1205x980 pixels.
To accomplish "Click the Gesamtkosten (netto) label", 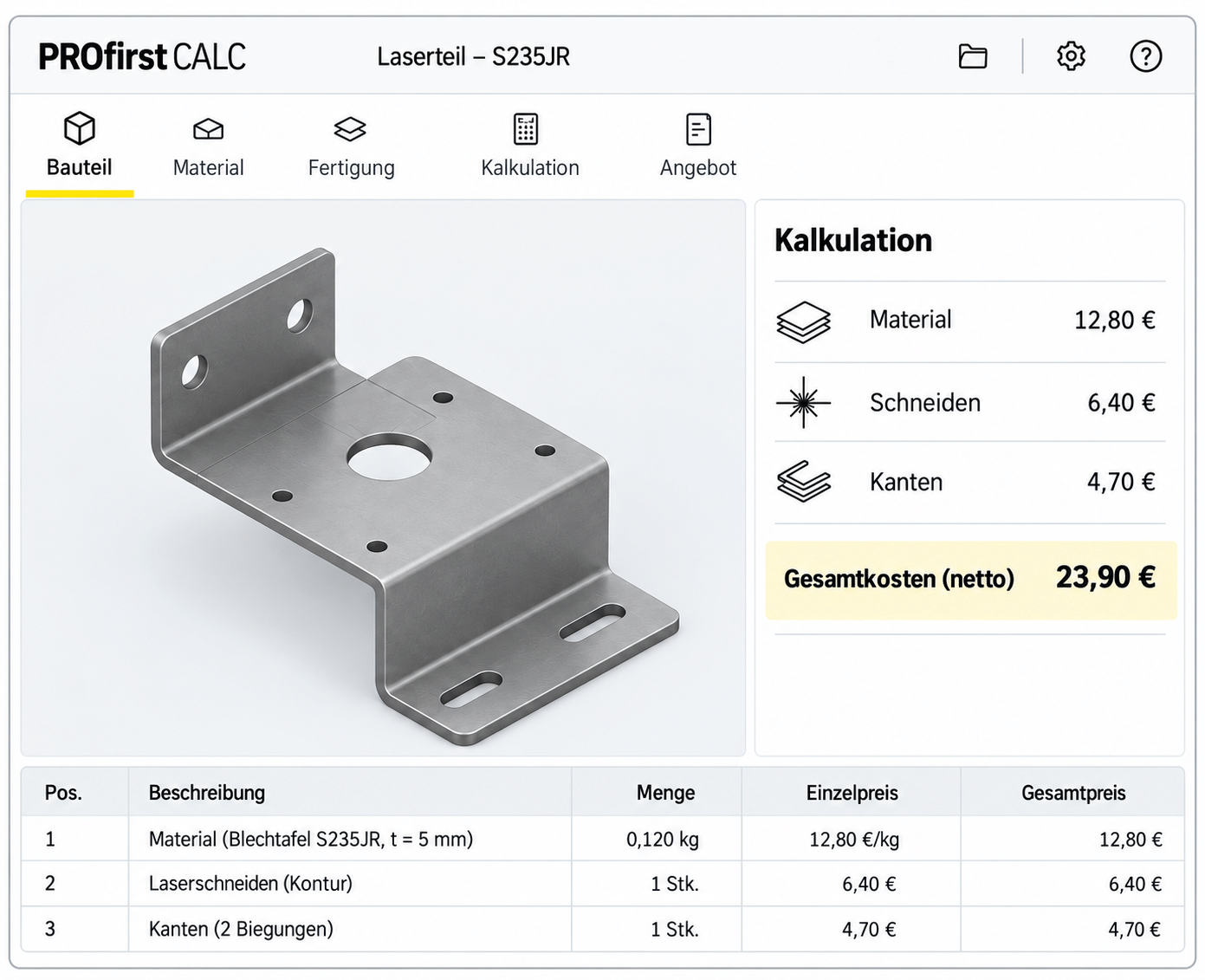I will (x=899, y=579).
